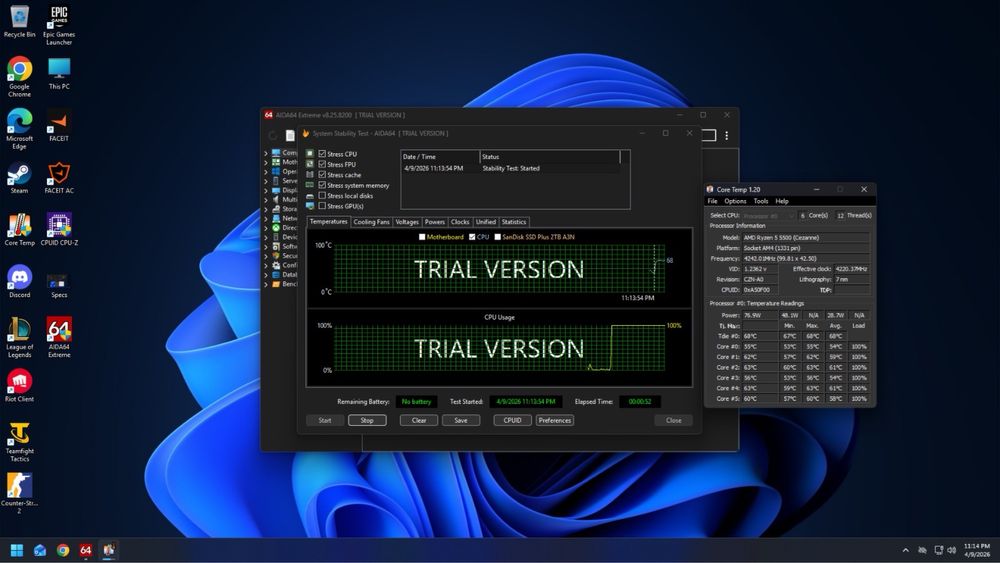Click the Stability Test Started log row
The height and width of the screenshot is (563, 1000).
coord(510,168)
